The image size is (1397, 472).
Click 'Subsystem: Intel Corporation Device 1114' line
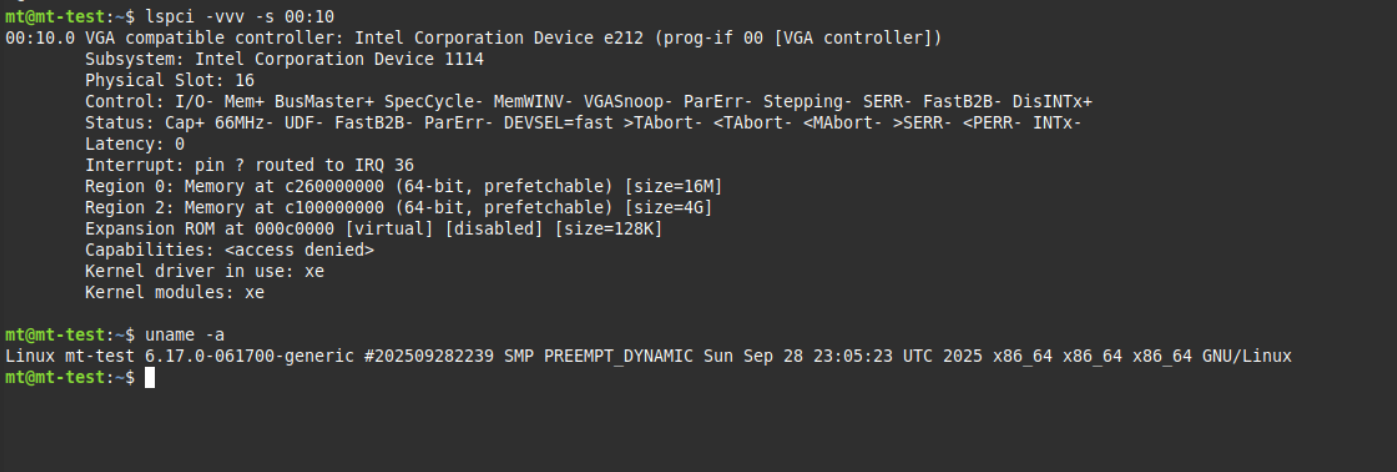pyautogui.click(x=284, y=59)
